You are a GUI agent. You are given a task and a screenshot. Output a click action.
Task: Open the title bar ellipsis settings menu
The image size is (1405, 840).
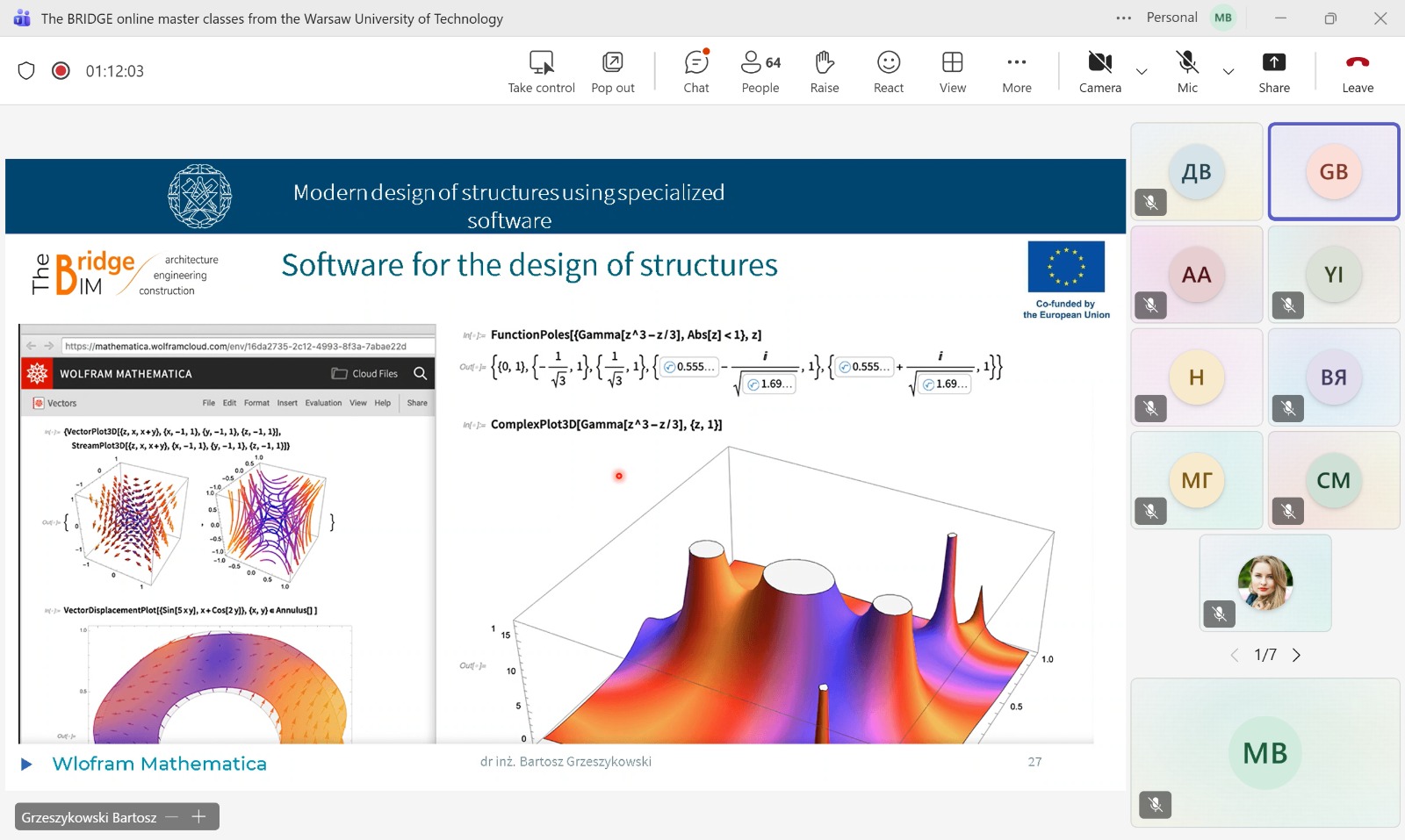click(1123, 18)
